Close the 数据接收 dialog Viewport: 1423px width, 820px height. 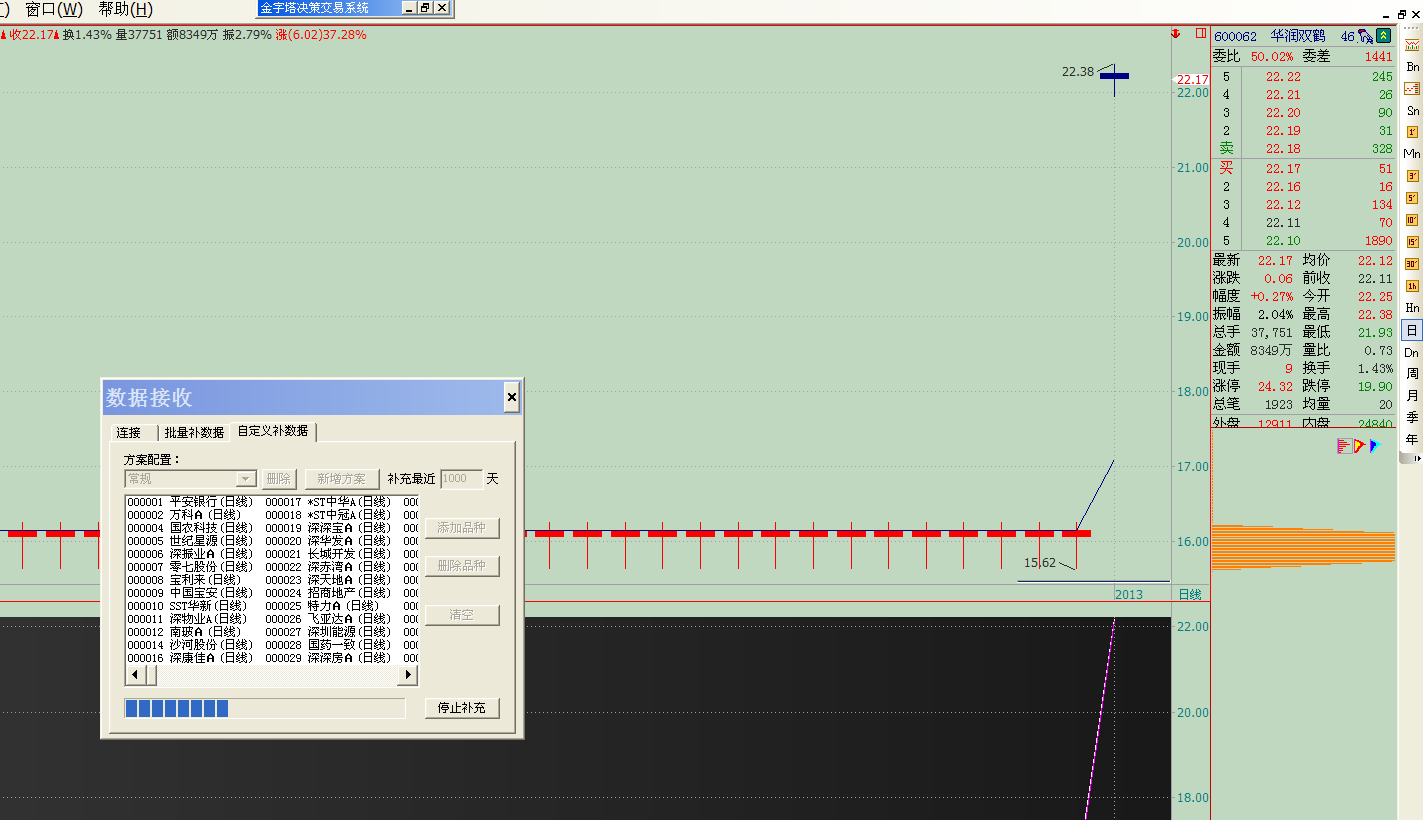pos(511,398)
